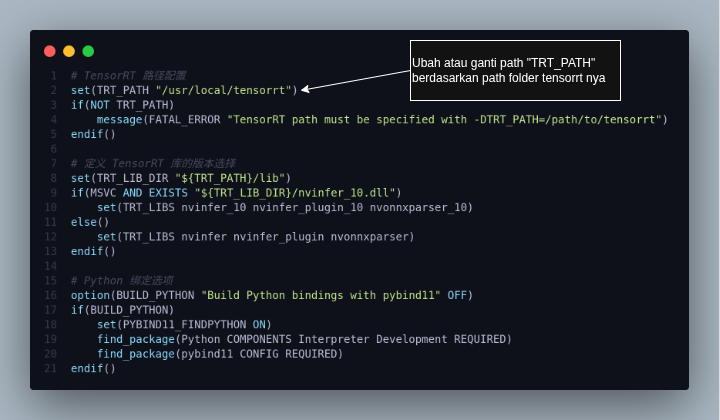Click the red close dot
This screenshot has height=420, width=720.
(x=50, y=51)
